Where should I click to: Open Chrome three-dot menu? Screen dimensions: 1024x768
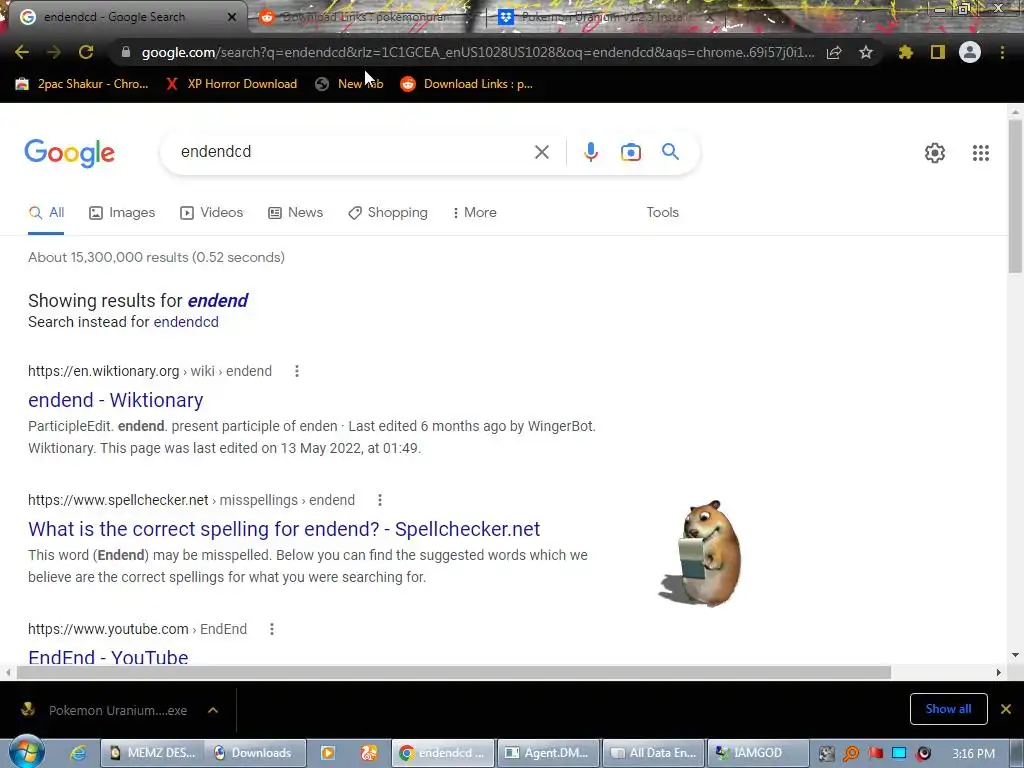tap(1002, 52)
